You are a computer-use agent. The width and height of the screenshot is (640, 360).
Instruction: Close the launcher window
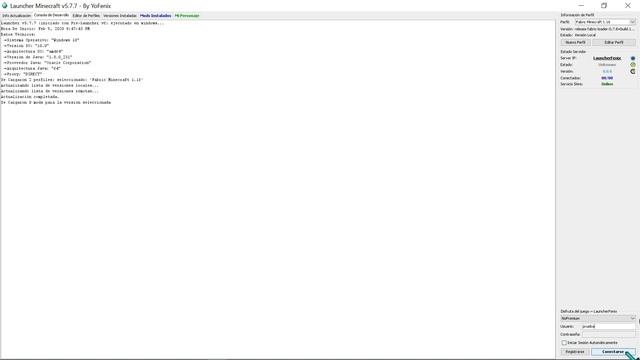628,6
